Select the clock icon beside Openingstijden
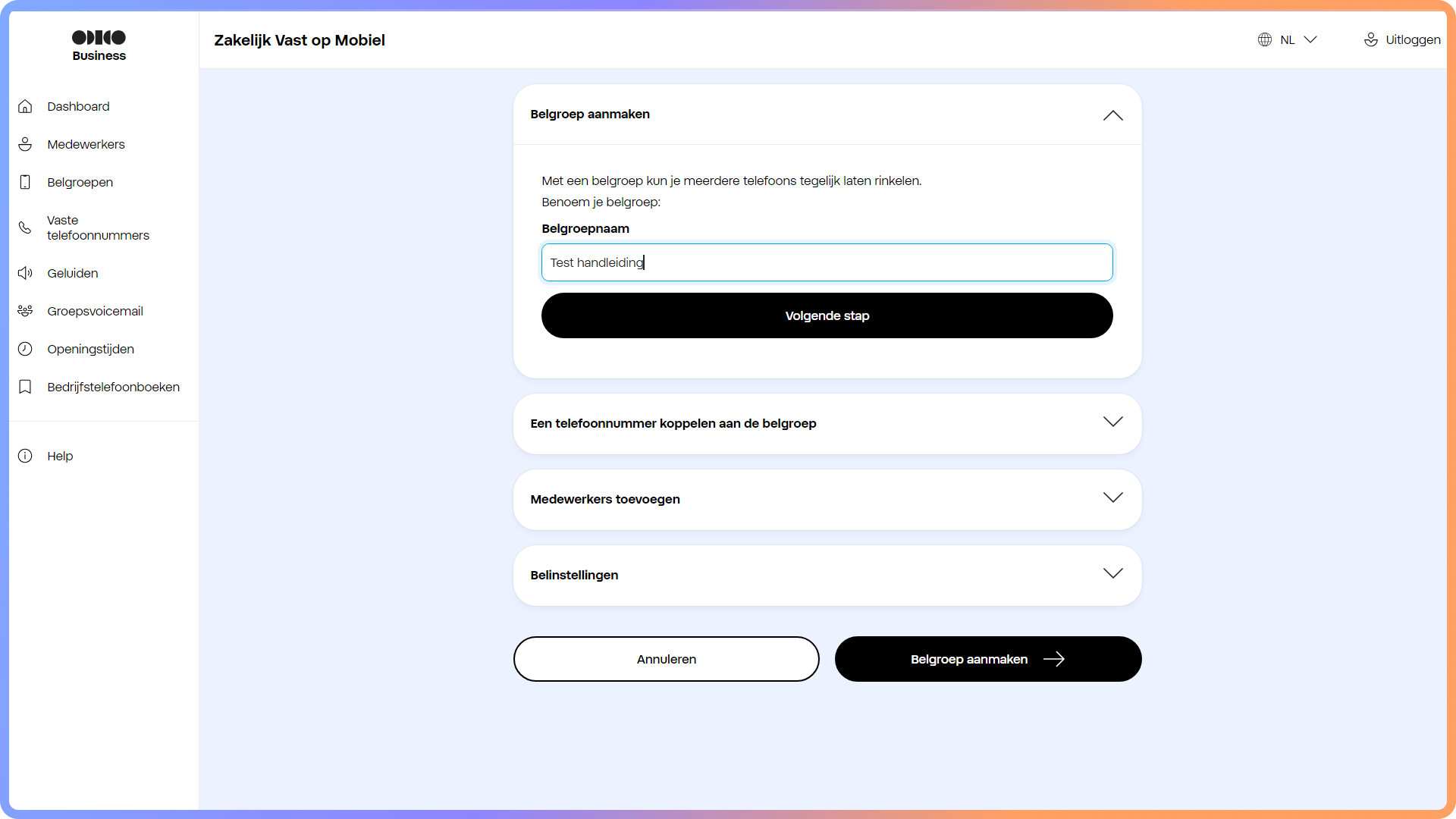 click(25, 349)
